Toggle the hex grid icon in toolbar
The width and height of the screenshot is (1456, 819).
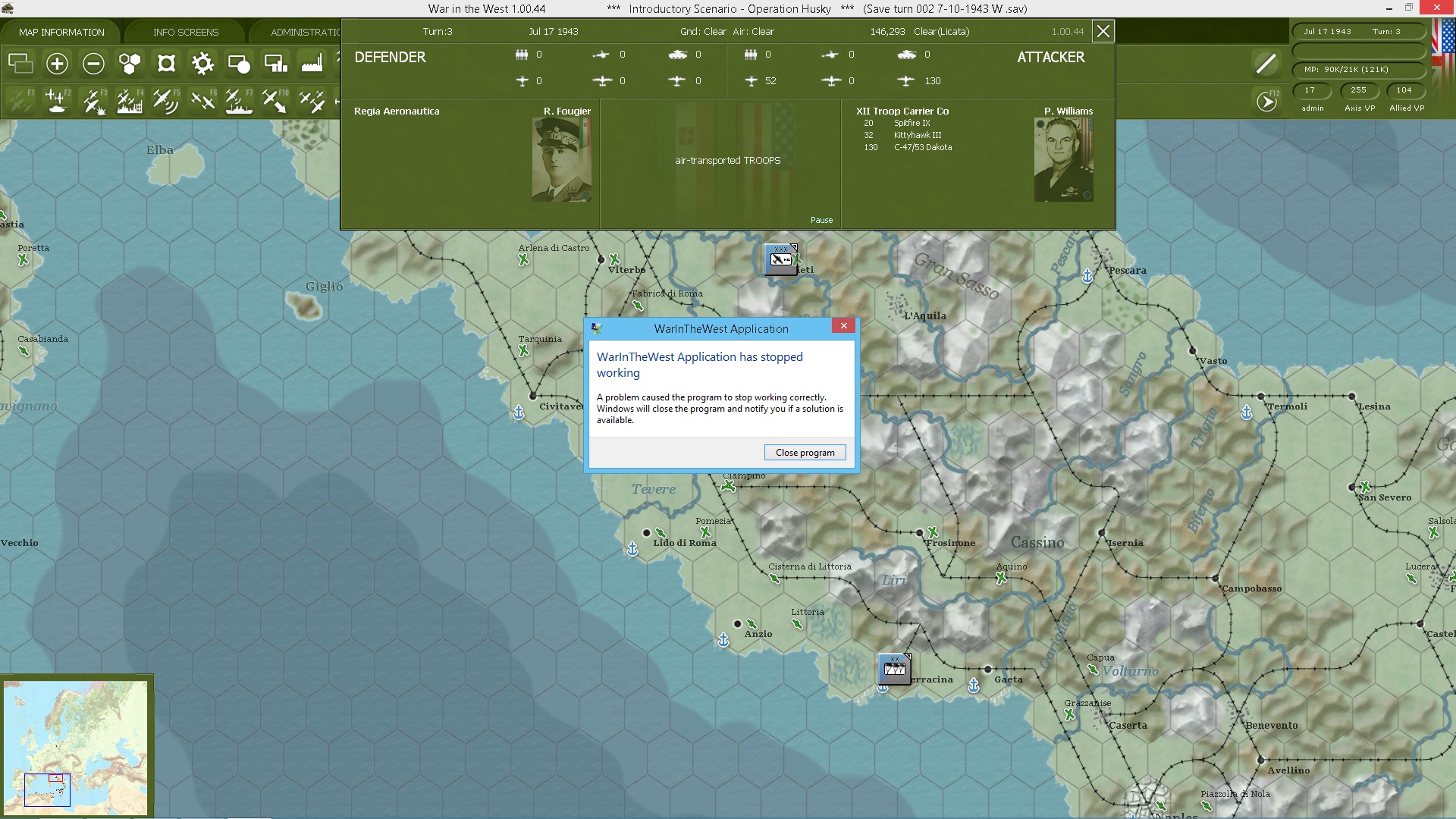pos(130,64)
